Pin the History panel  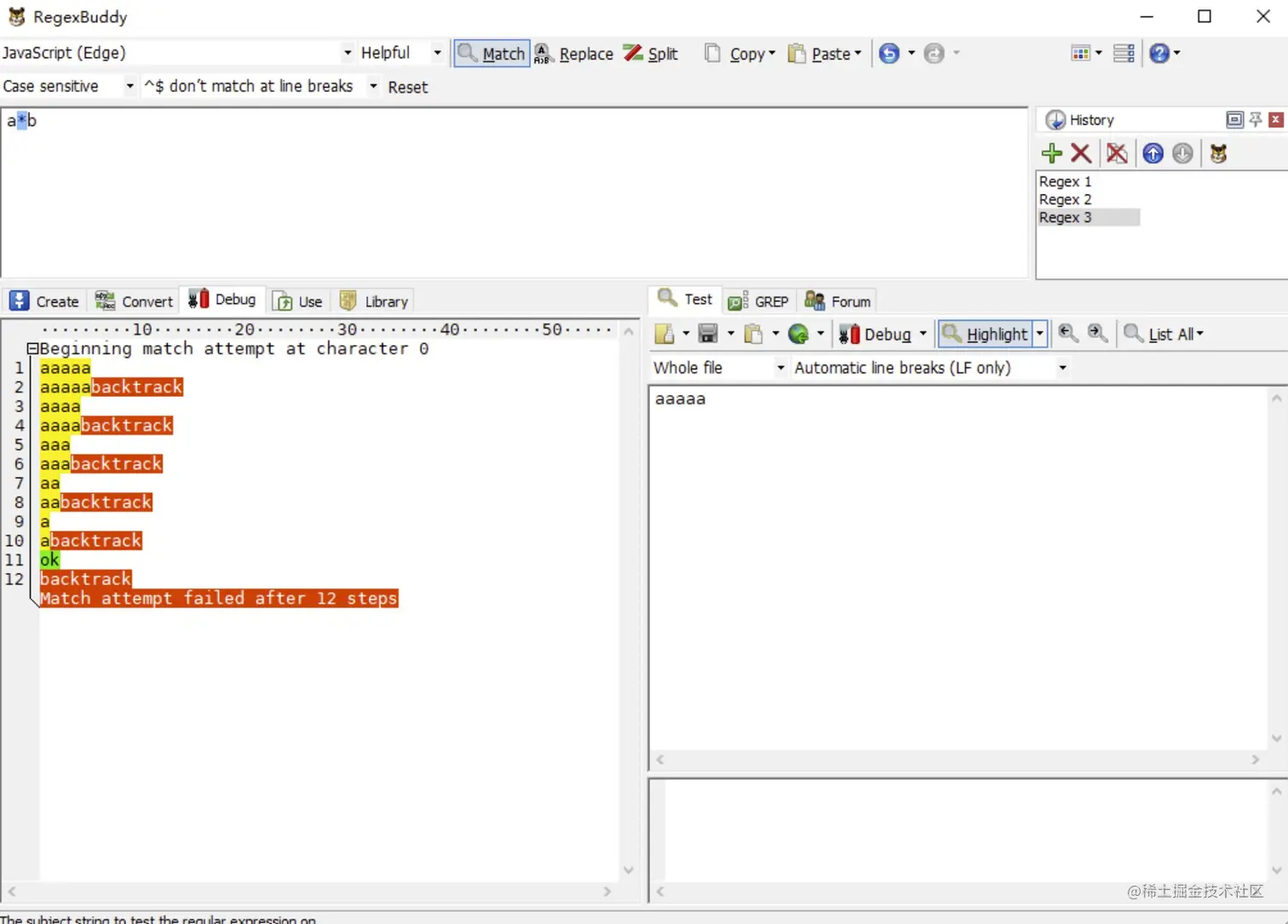pos(1256,119)
